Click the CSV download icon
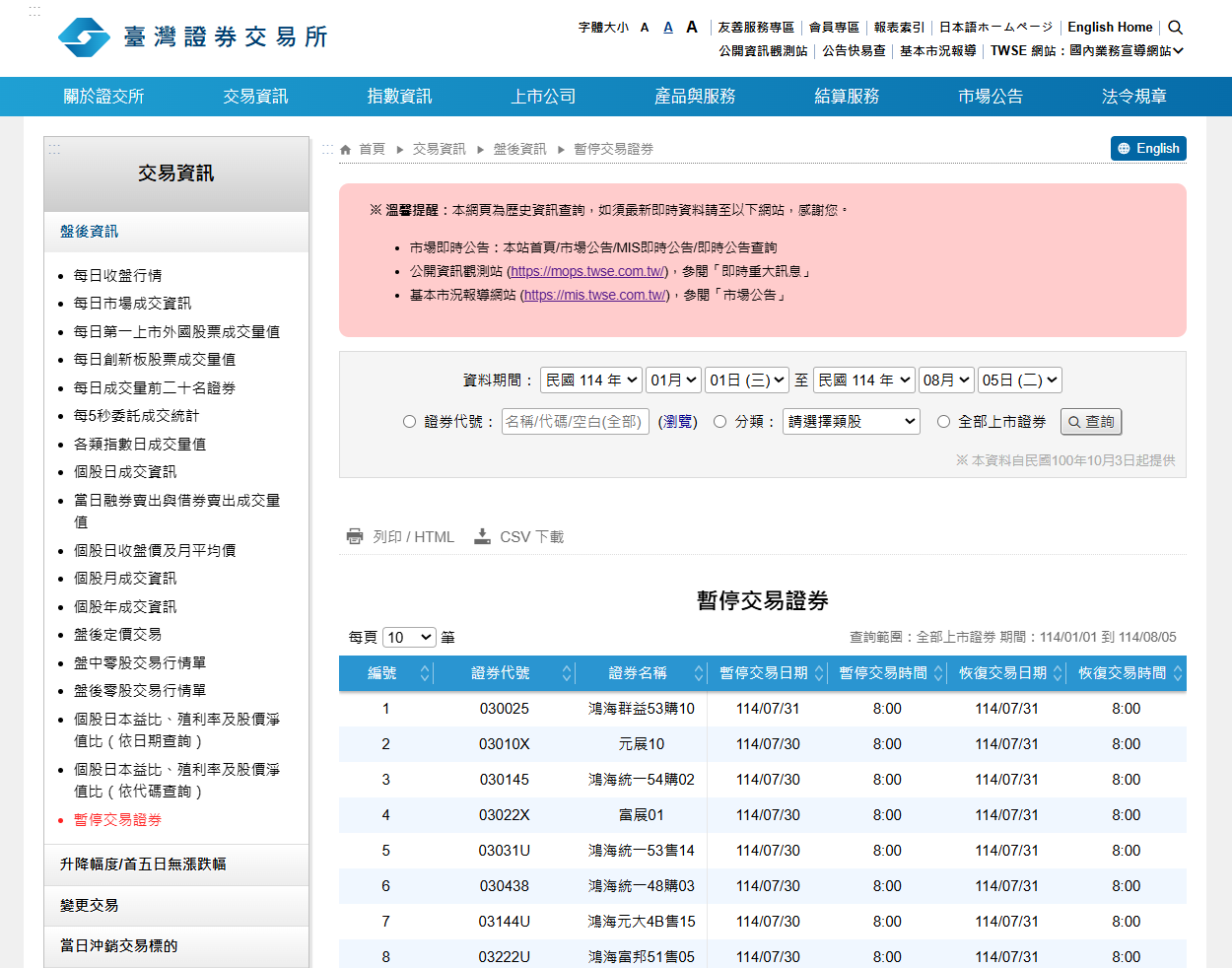1232x968 pixels. pos(482,536)
